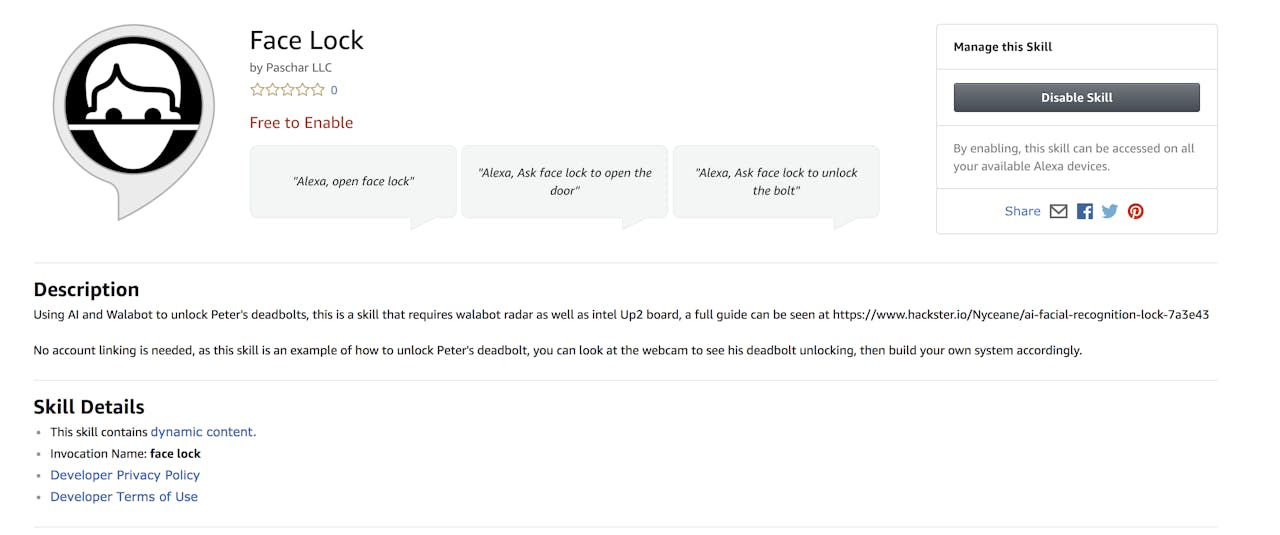Screen dimensions: 1280x535
Task: Open the dynamic content link
Action: [x=203, y=432]
